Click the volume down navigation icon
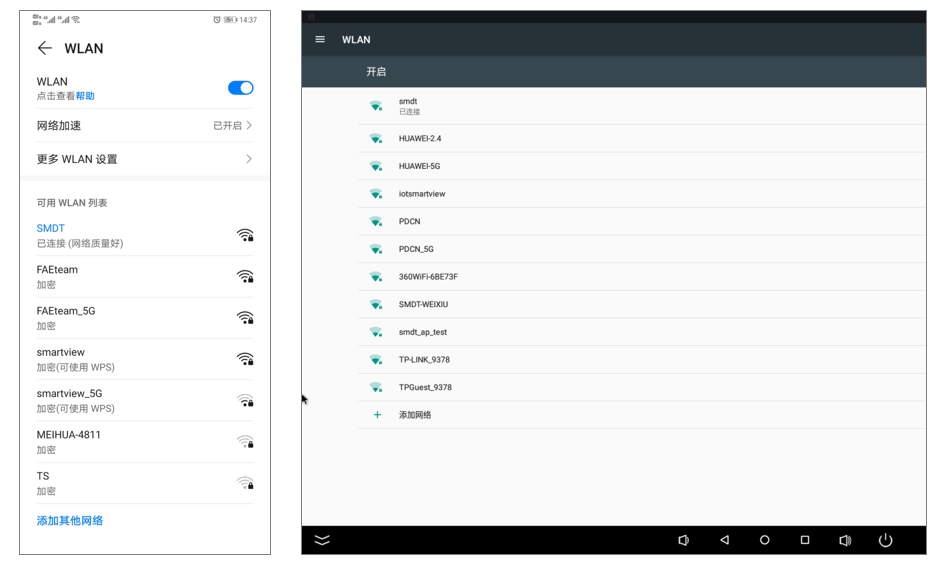This screenshot has width=948, height=573. (683, 540)
